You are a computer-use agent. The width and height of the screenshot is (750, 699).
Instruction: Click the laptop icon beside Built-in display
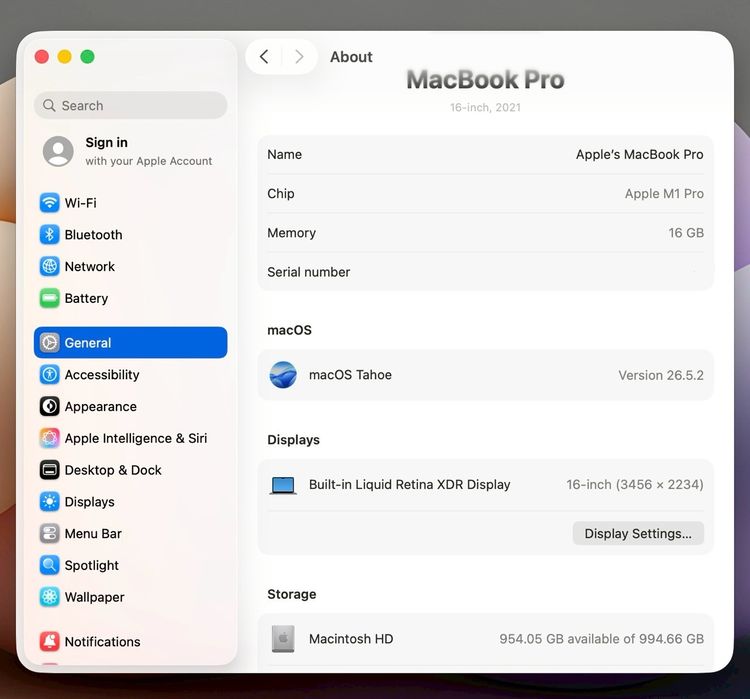point(283,485)
